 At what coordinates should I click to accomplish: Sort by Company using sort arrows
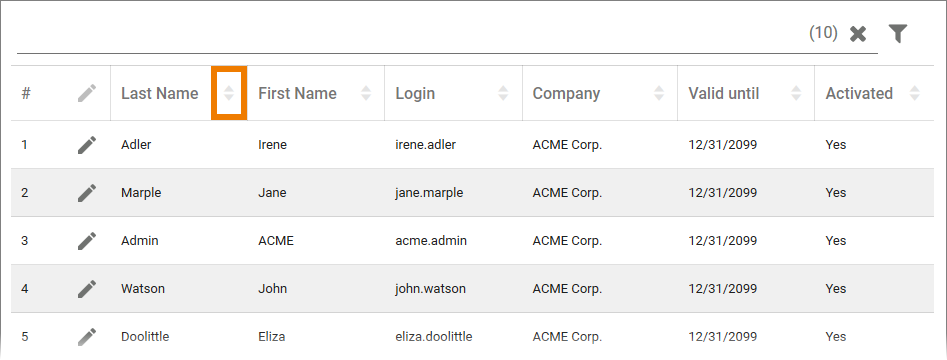[659, 93]
